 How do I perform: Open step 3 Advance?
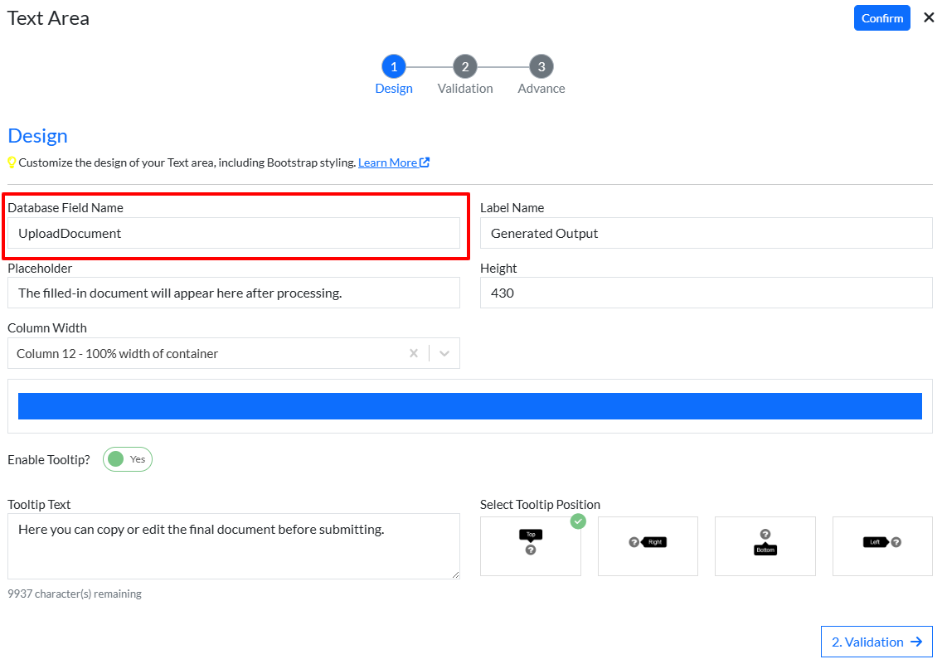[541, 67]
